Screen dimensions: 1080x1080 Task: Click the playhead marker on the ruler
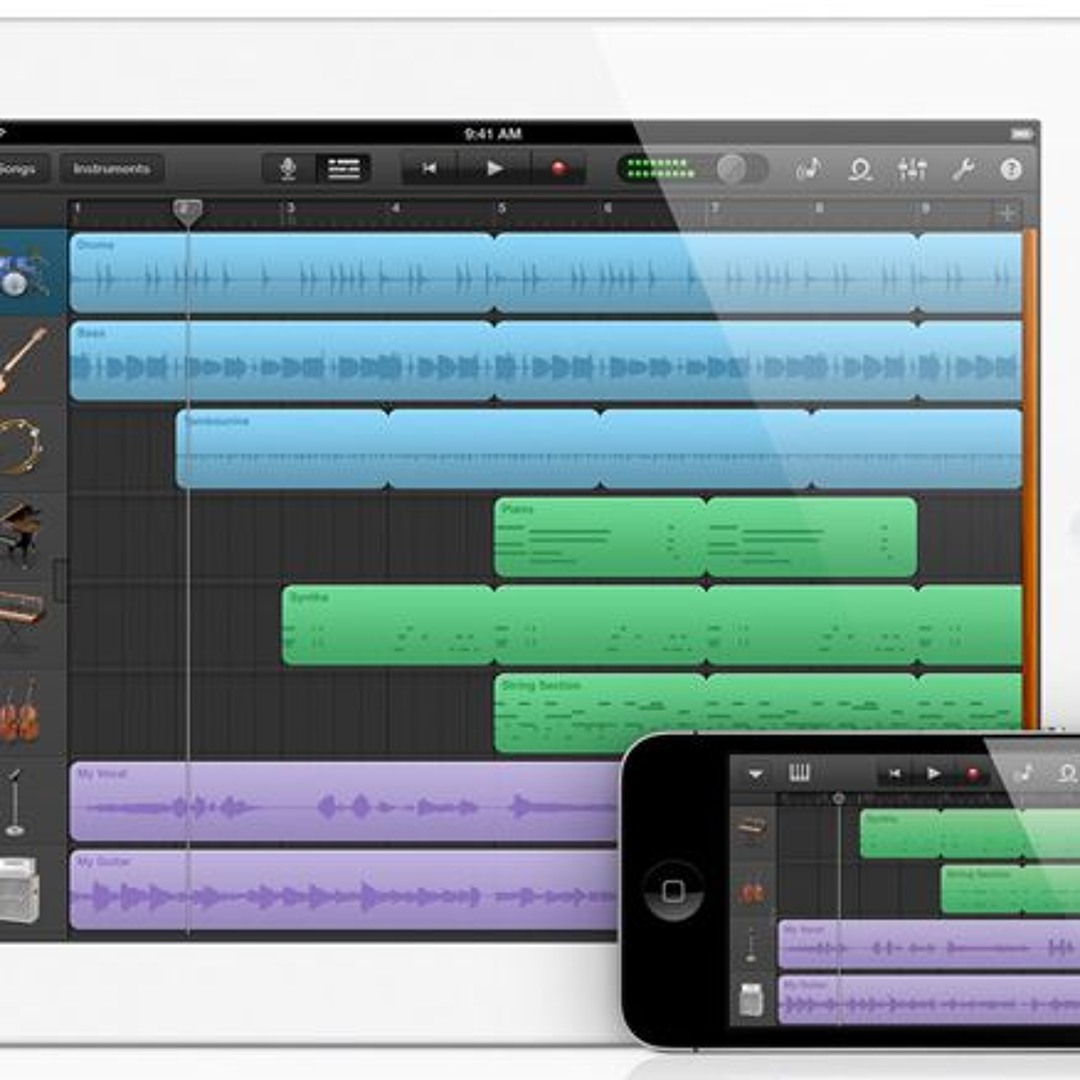tap(187, 210)
